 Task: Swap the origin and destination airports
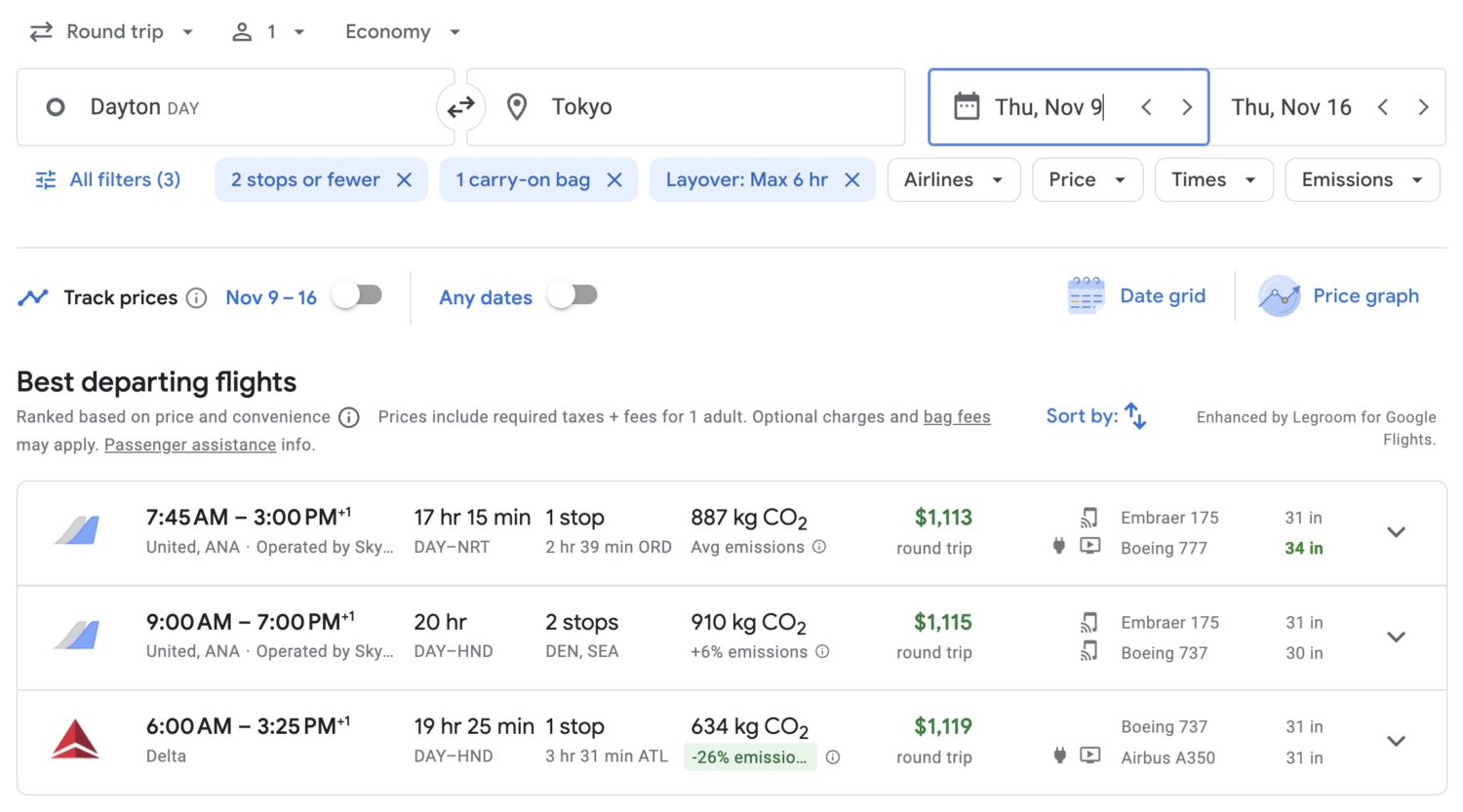[460, 107]
